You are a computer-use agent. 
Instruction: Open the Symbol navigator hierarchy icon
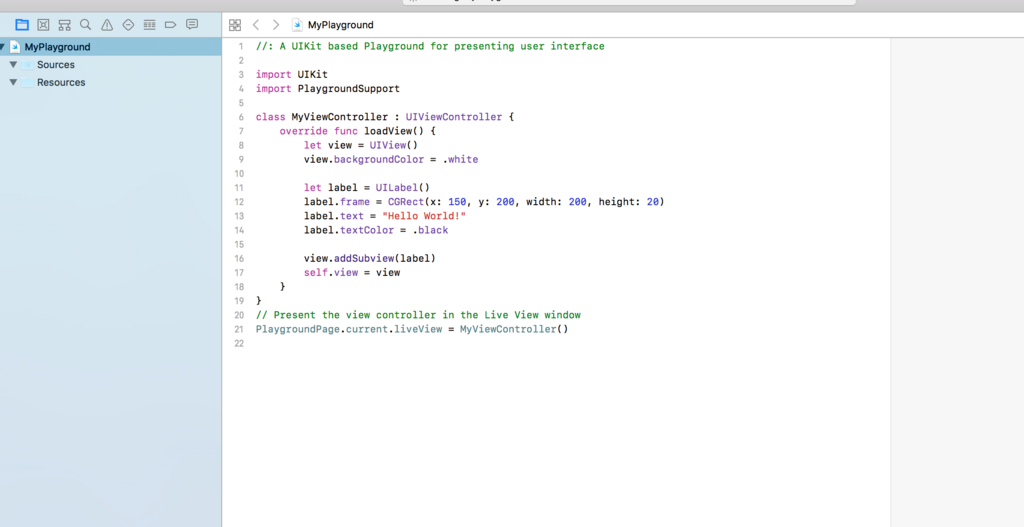[64, 25]
